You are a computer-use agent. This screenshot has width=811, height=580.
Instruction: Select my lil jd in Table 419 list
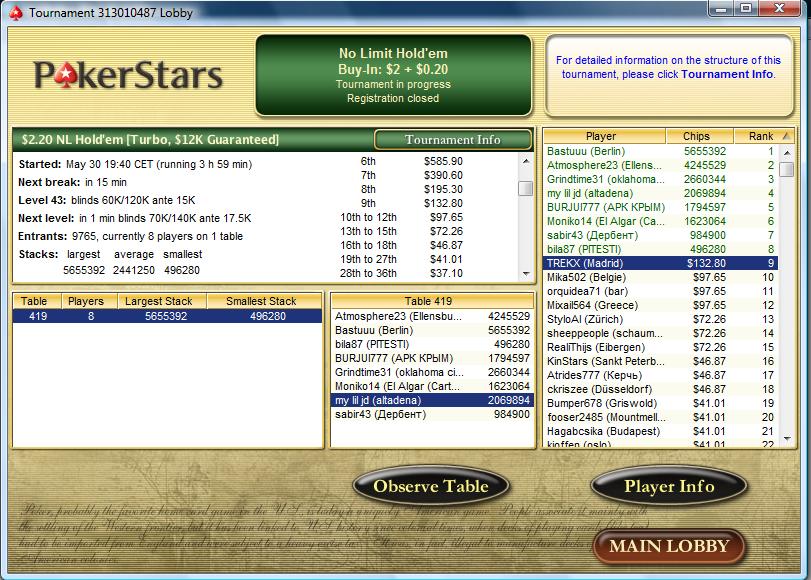click(432, 400)
